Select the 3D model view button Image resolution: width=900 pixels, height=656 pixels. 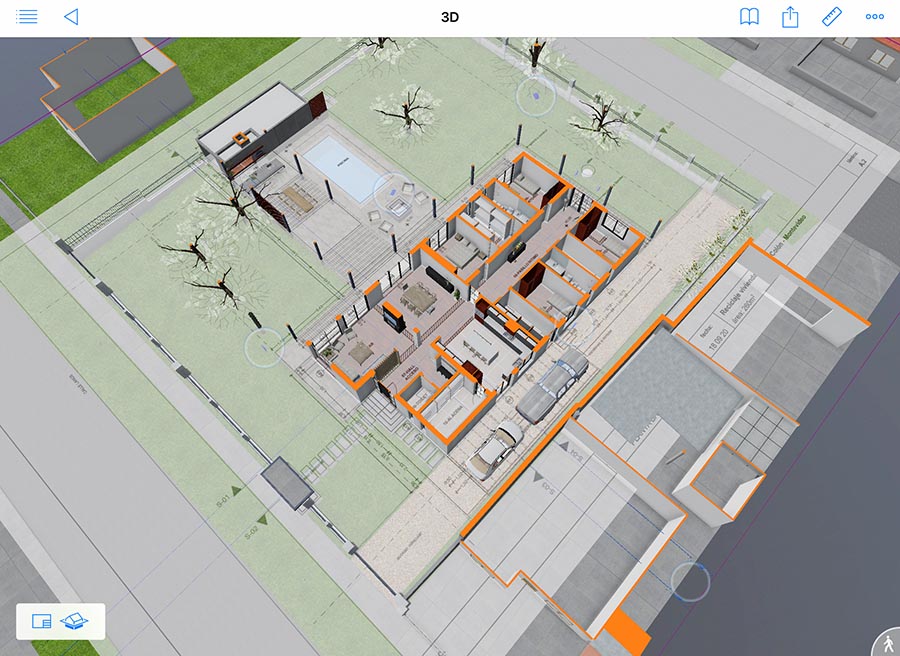point(75,621)
